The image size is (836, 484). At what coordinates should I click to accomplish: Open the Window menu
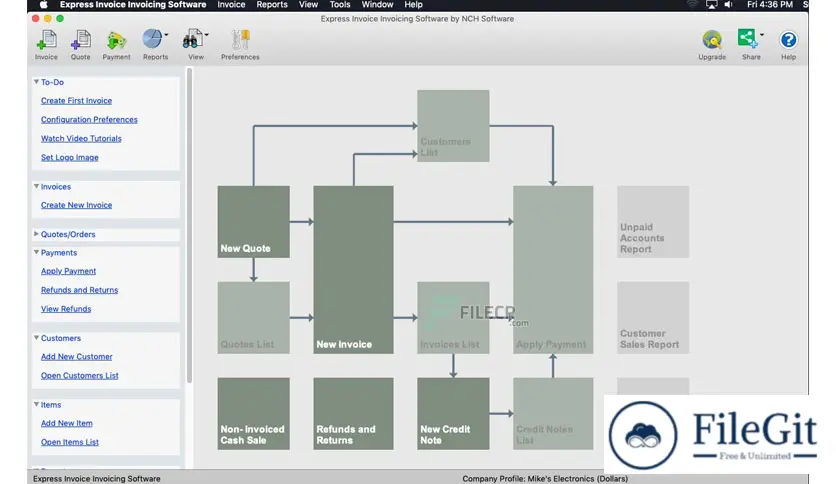(x=377, y=5)
